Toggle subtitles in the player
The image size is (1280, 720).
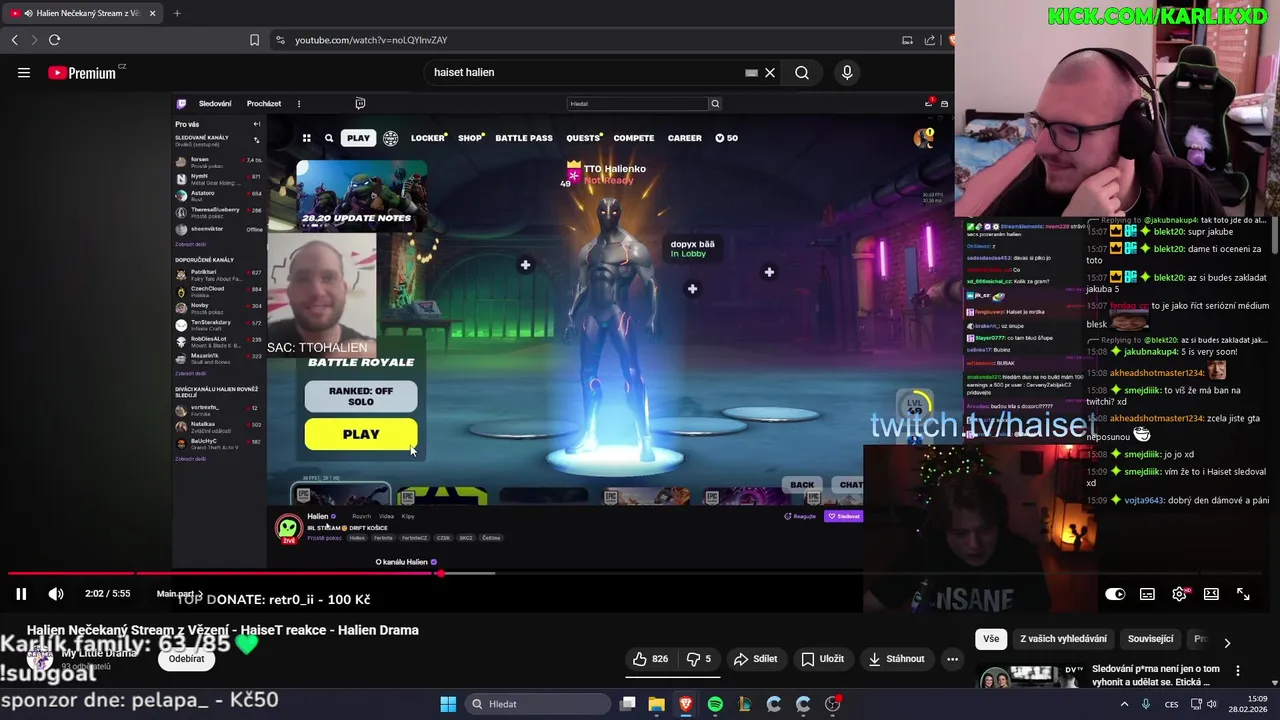coord(1148,594)
